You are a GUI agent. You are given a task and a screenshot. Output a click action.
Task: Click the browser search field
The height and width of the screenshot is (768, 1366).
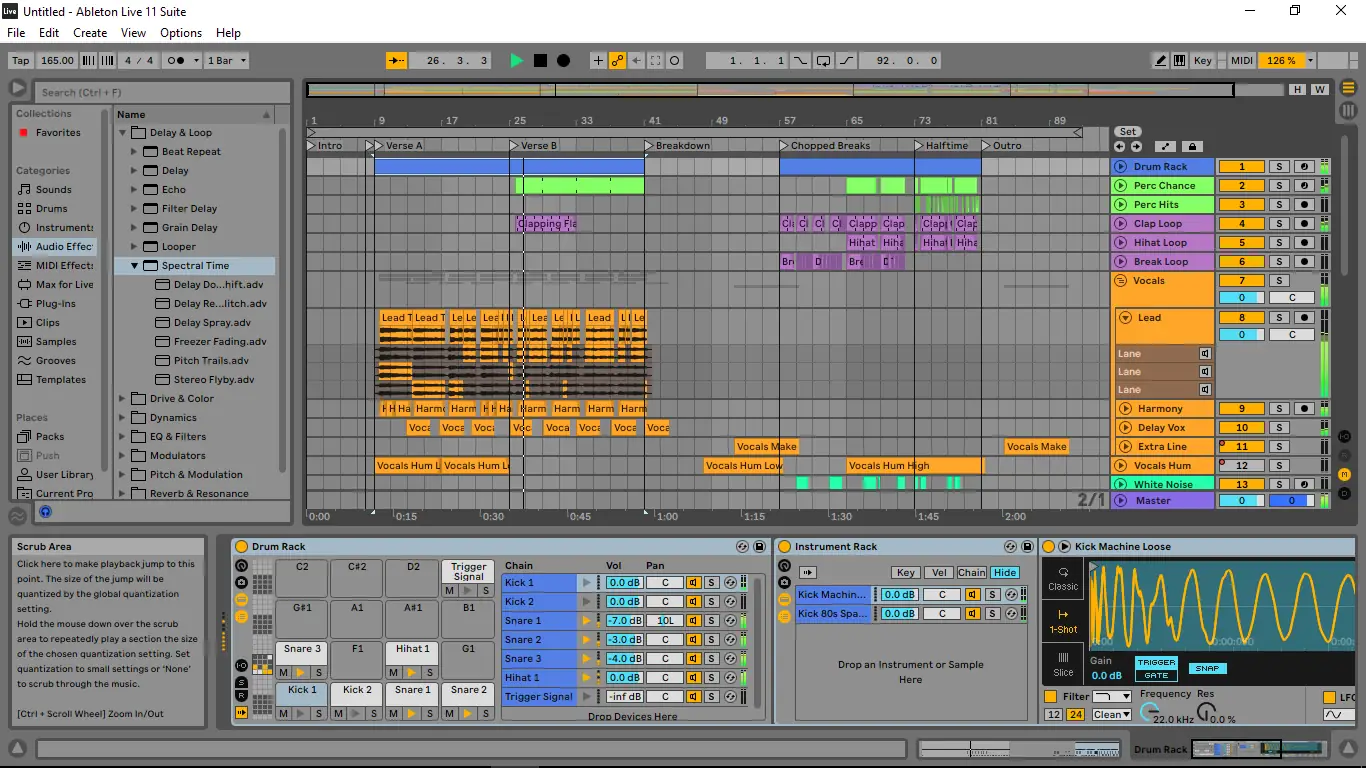(x=162, y=92)
